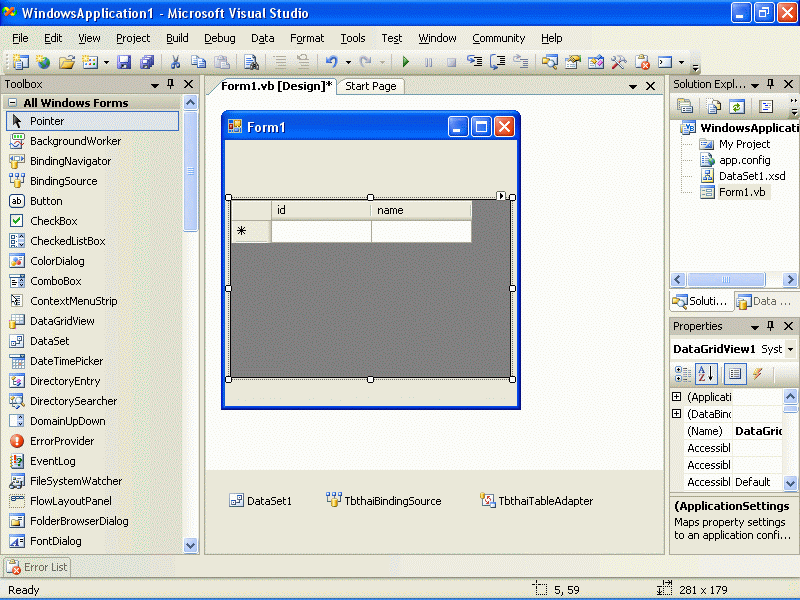
Task: Toggle auto-hide pin on Properties panel
Action: (770, 326)
